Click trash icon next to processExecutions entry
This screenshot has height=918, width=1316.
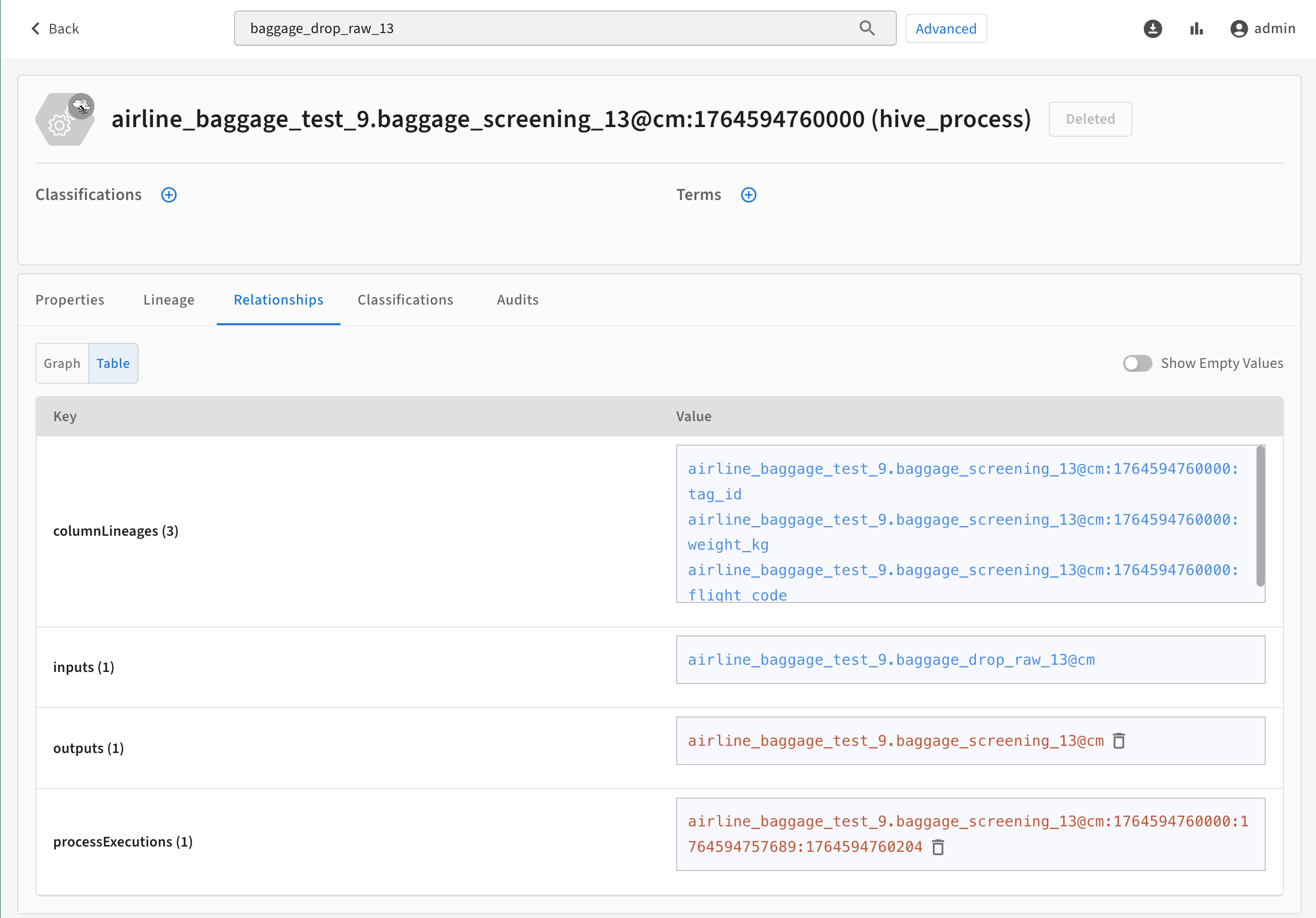[x=938, y=847]
